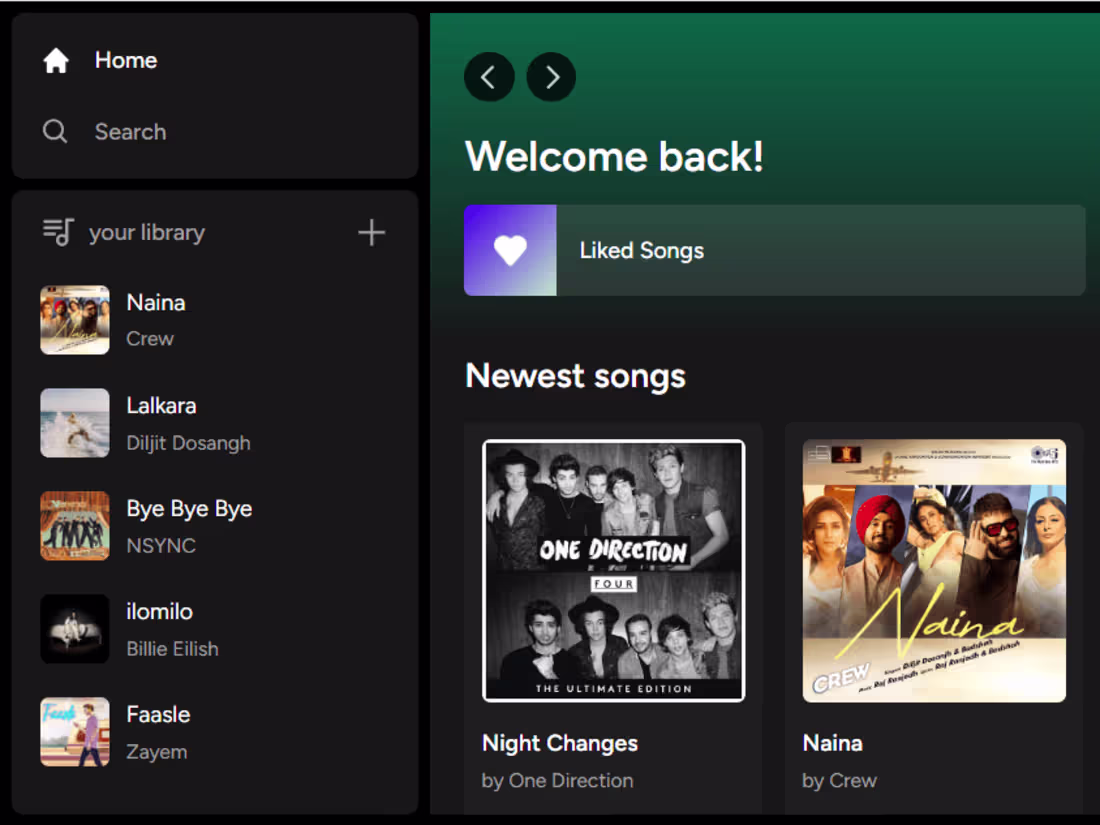
Task: Click the plus icon to add a playlist
Action: coord(371,232)
